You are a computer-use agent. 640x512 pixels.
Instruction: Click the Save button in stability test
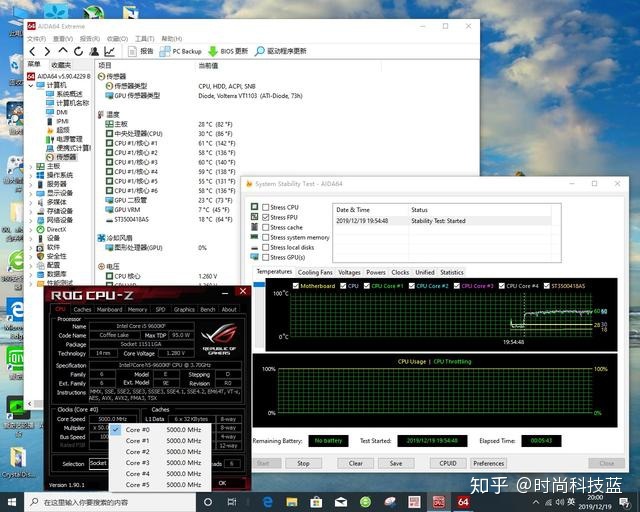pyautogui.click(x=396, y=463)
